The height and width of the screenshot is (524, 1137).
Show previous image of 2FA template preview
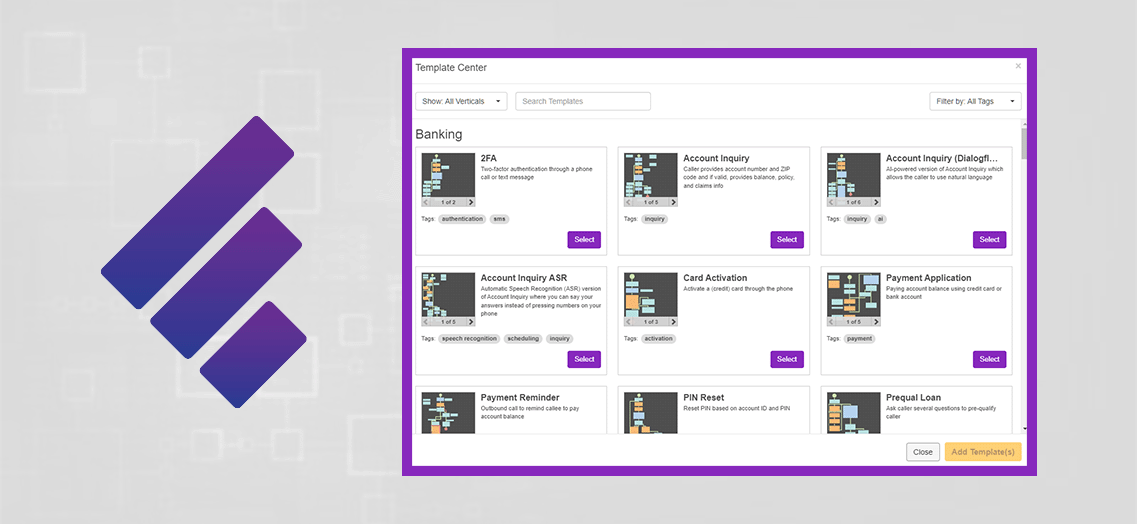coord(426,202)
